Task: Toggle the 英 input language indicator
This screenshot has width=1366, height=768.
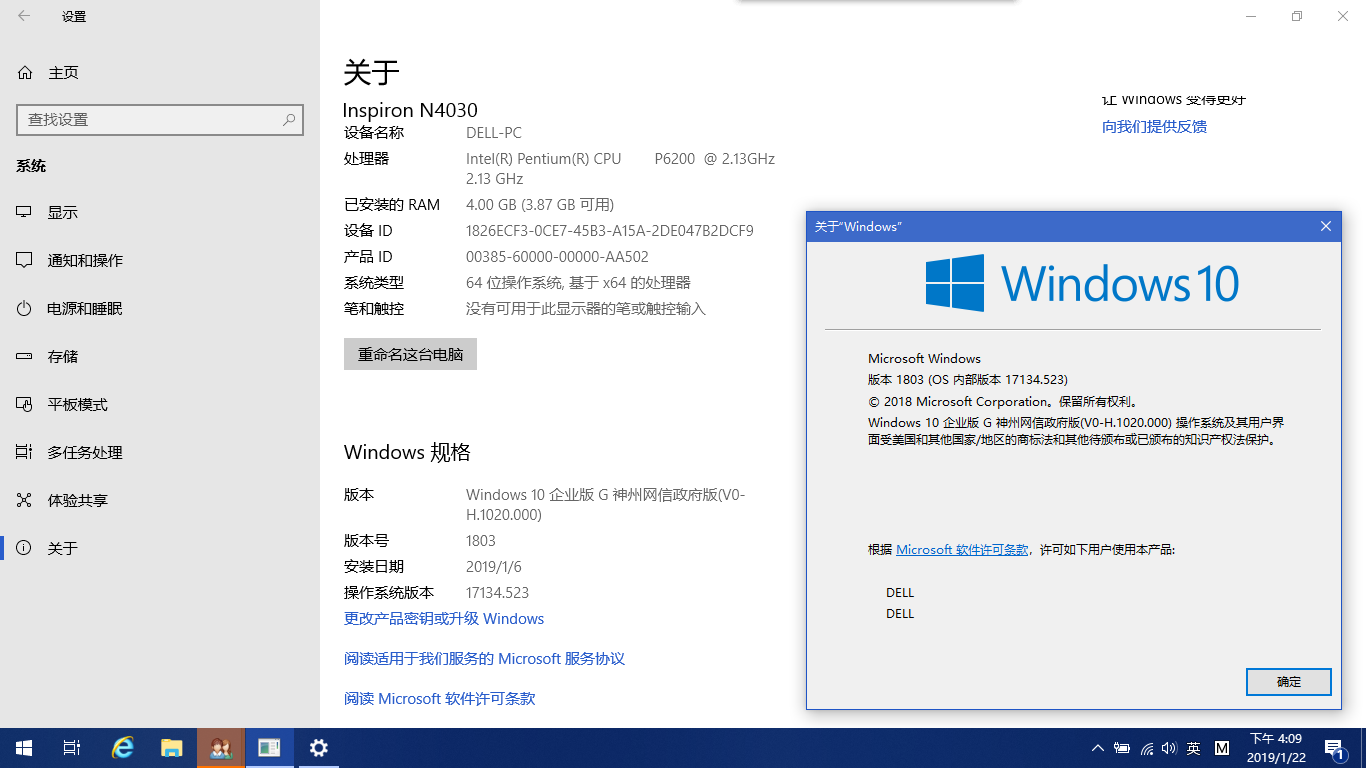Action: [1193, 748]
